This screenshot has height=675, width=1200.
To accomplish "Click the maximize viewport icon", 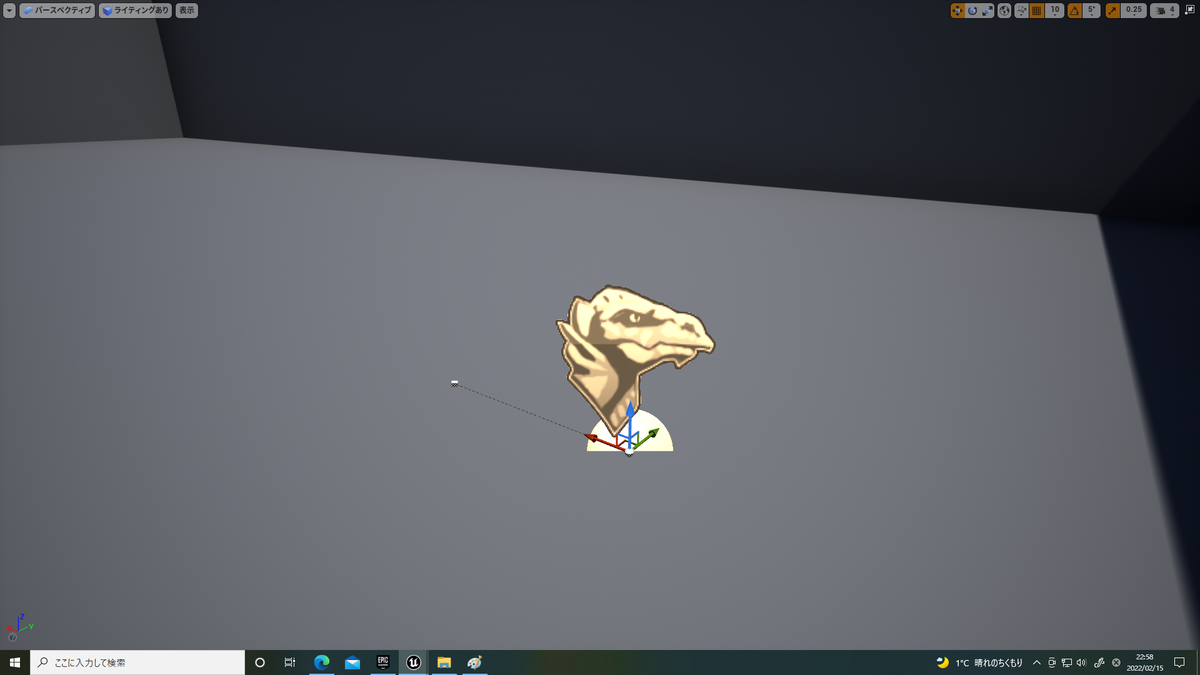I will [x=1190, y=9].
